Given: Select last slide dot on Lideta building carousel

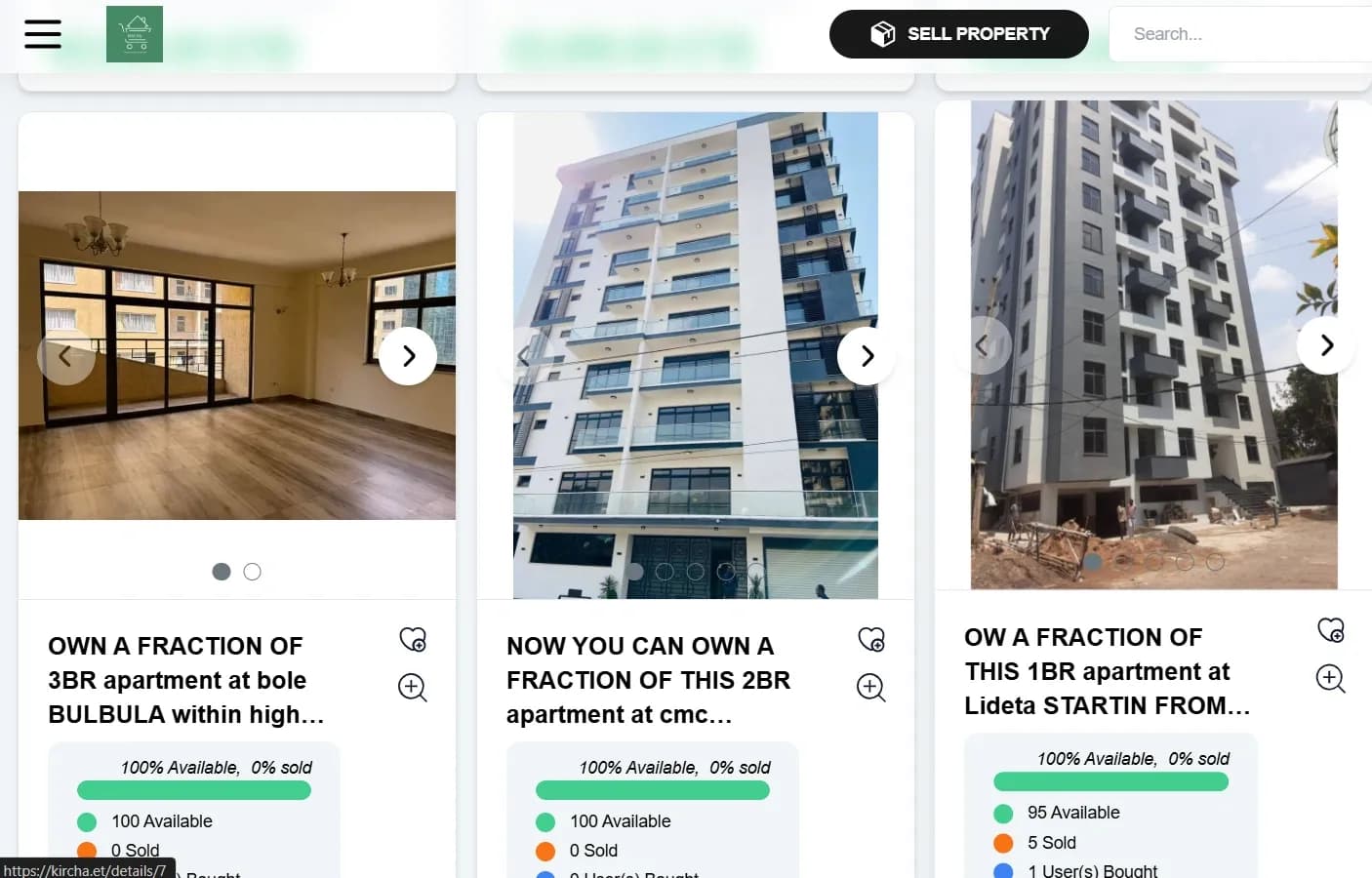Looking at the screenshot, I should 1215,562.
